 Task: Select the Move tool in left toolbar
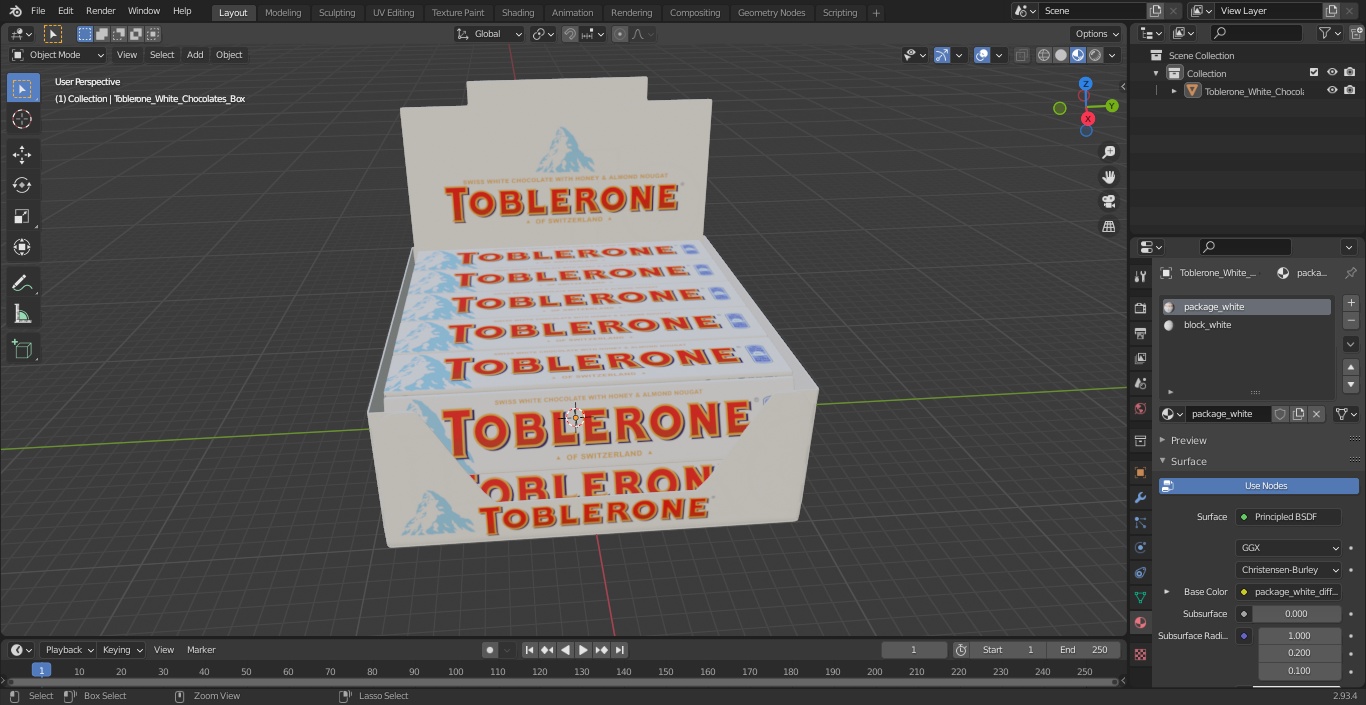(22, 154)
